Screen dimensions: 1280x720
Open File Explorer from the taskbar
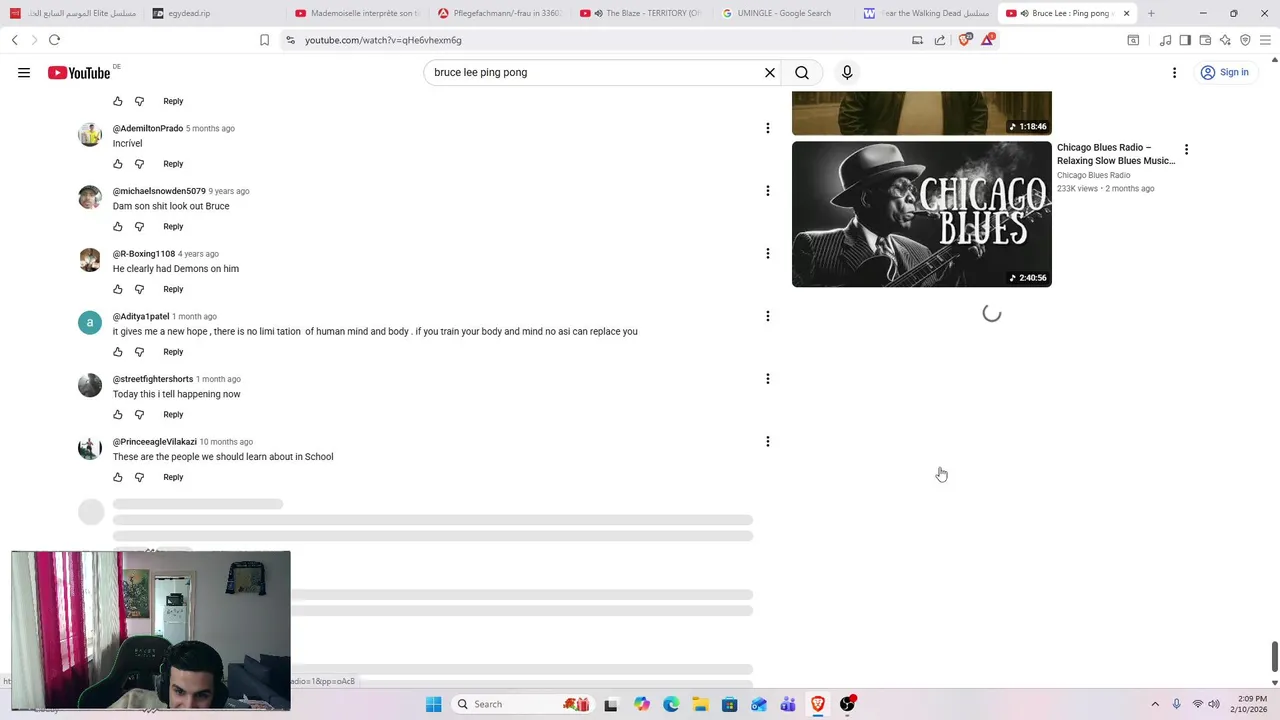click(700, 704)
